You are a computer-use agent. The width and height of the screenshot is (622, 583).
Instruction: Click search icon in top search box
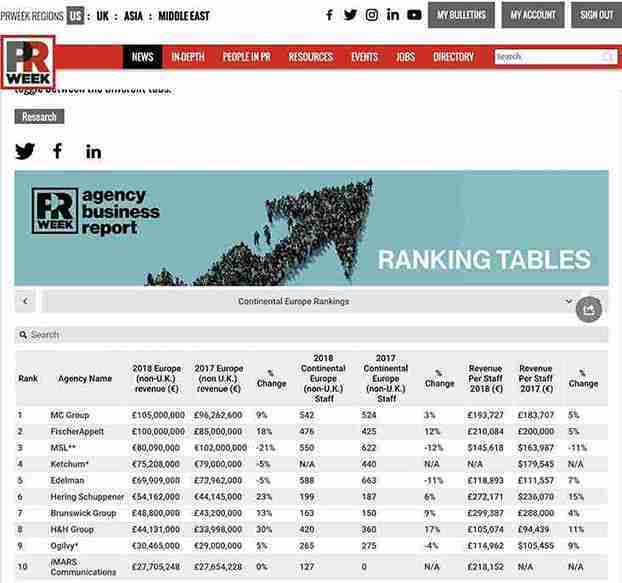click(x=608, y=57)
